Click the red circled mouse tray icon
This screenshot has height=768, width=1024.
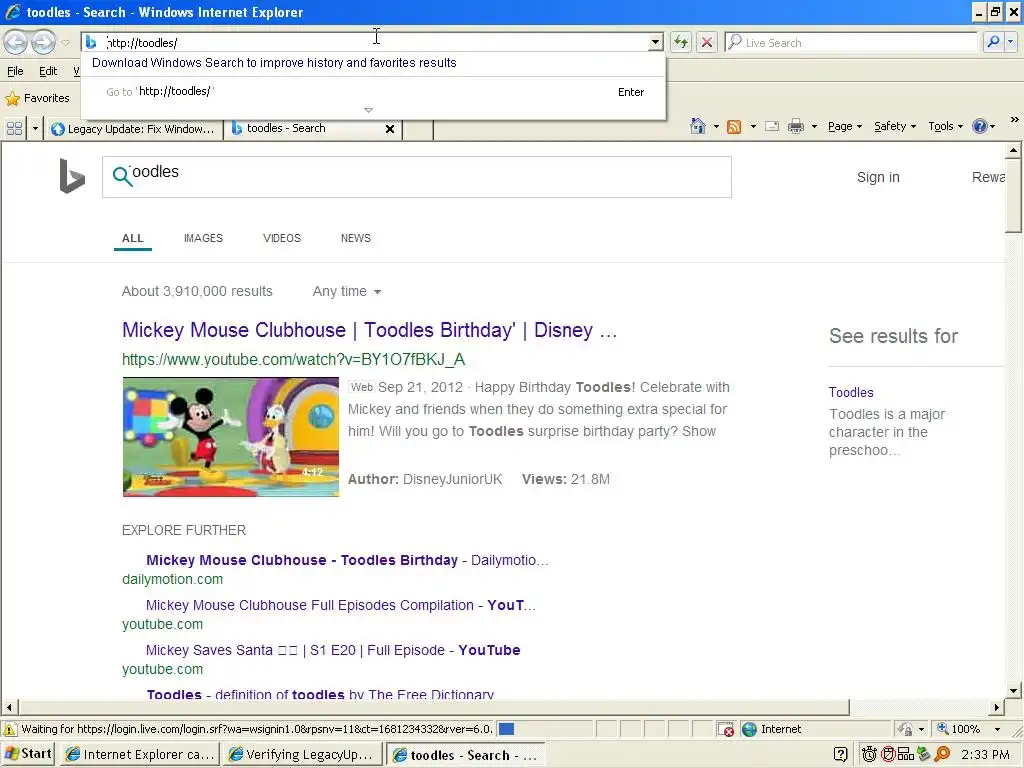888,754
